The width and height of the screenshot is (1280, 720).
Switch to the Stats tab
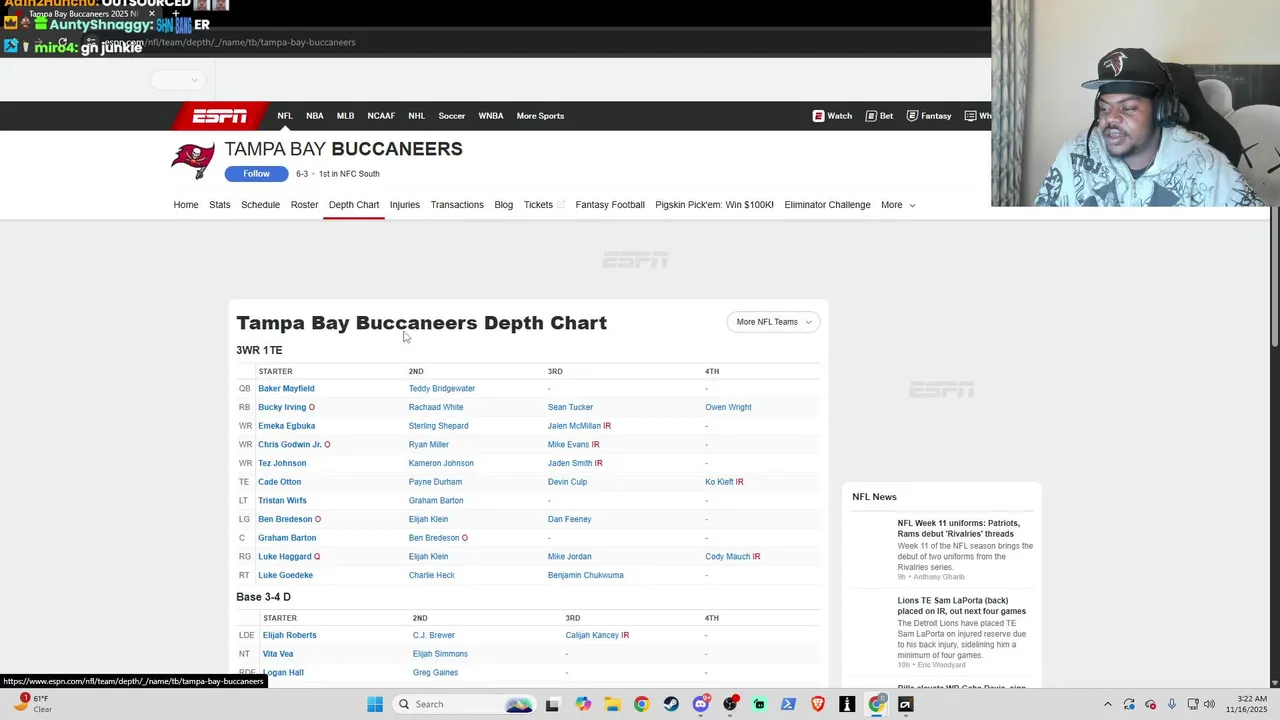(x=220, y=205)
